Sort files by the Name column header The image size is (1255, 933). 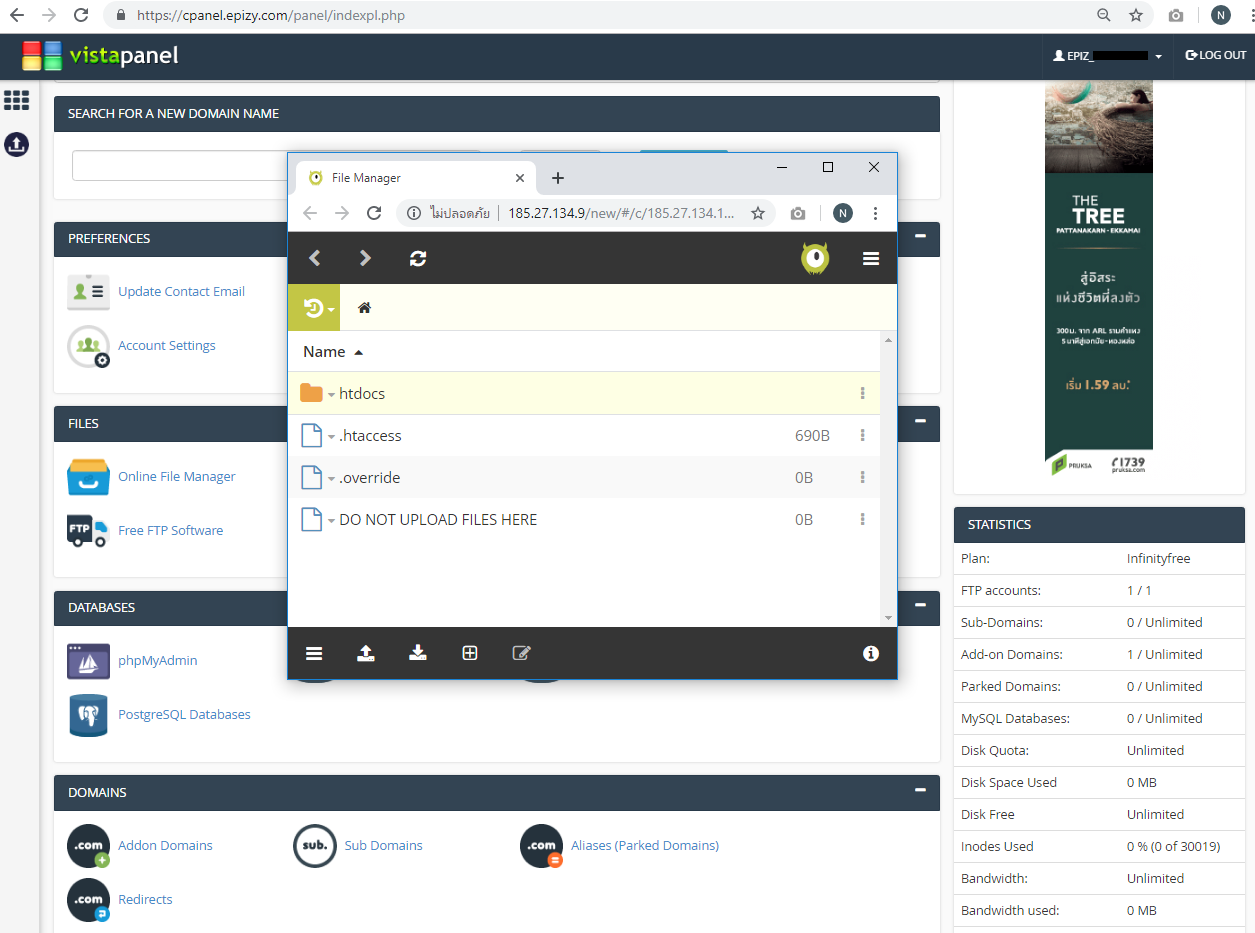324,352
